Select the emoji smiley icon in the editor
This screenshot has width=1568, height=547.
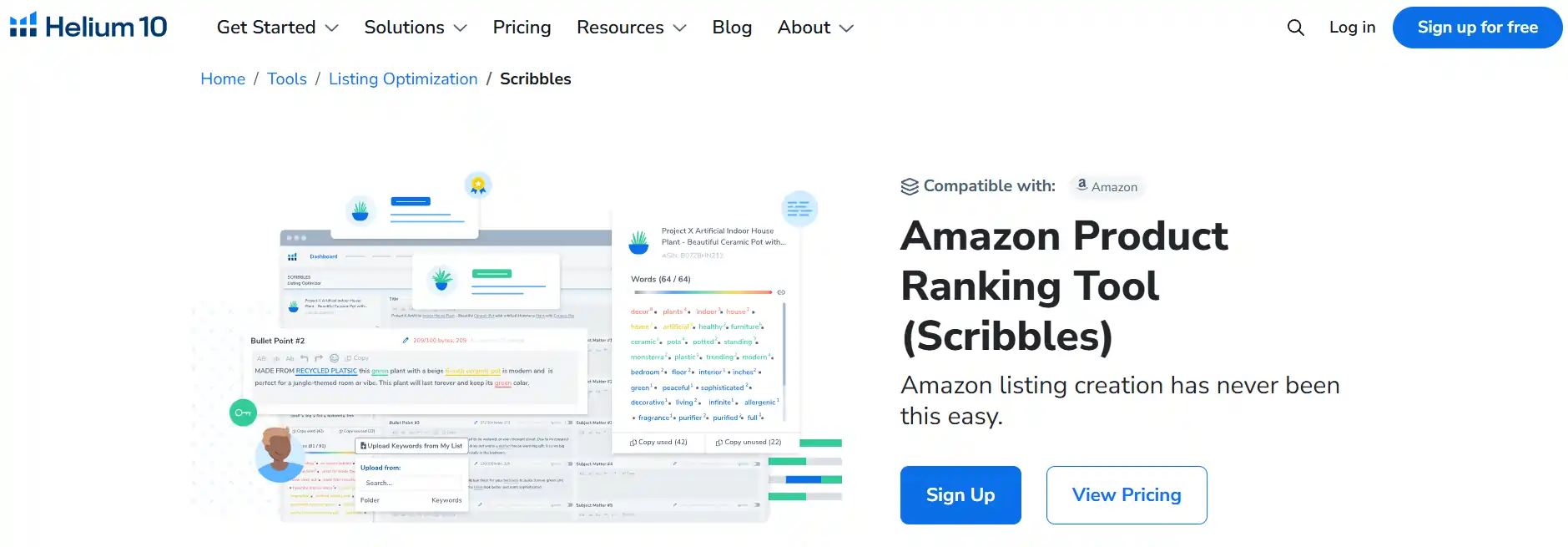(334, 358)
